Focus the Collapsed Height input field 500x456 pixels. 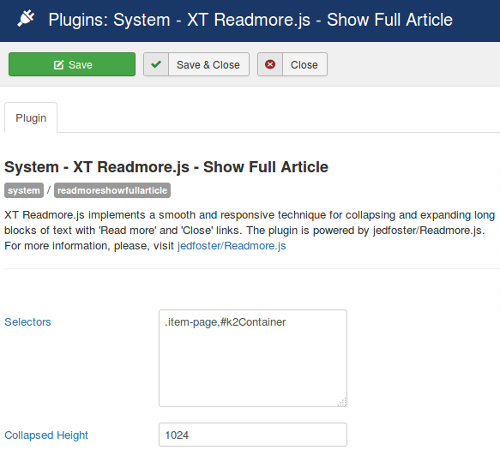click(x=253, y=435)
